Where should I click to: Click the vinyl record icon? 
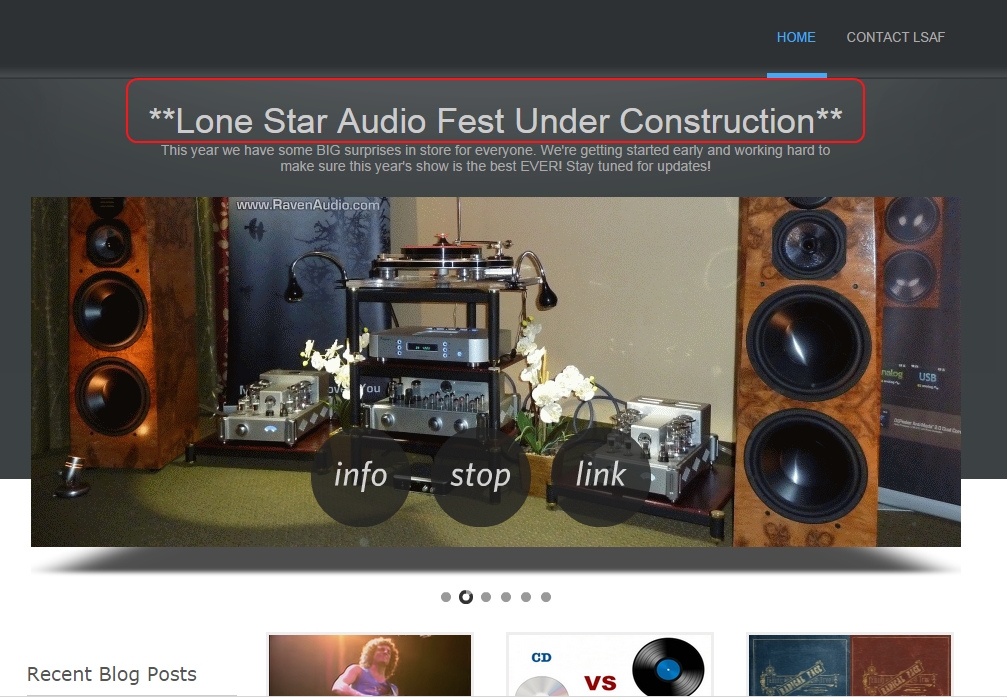click(x=668, y=668)
